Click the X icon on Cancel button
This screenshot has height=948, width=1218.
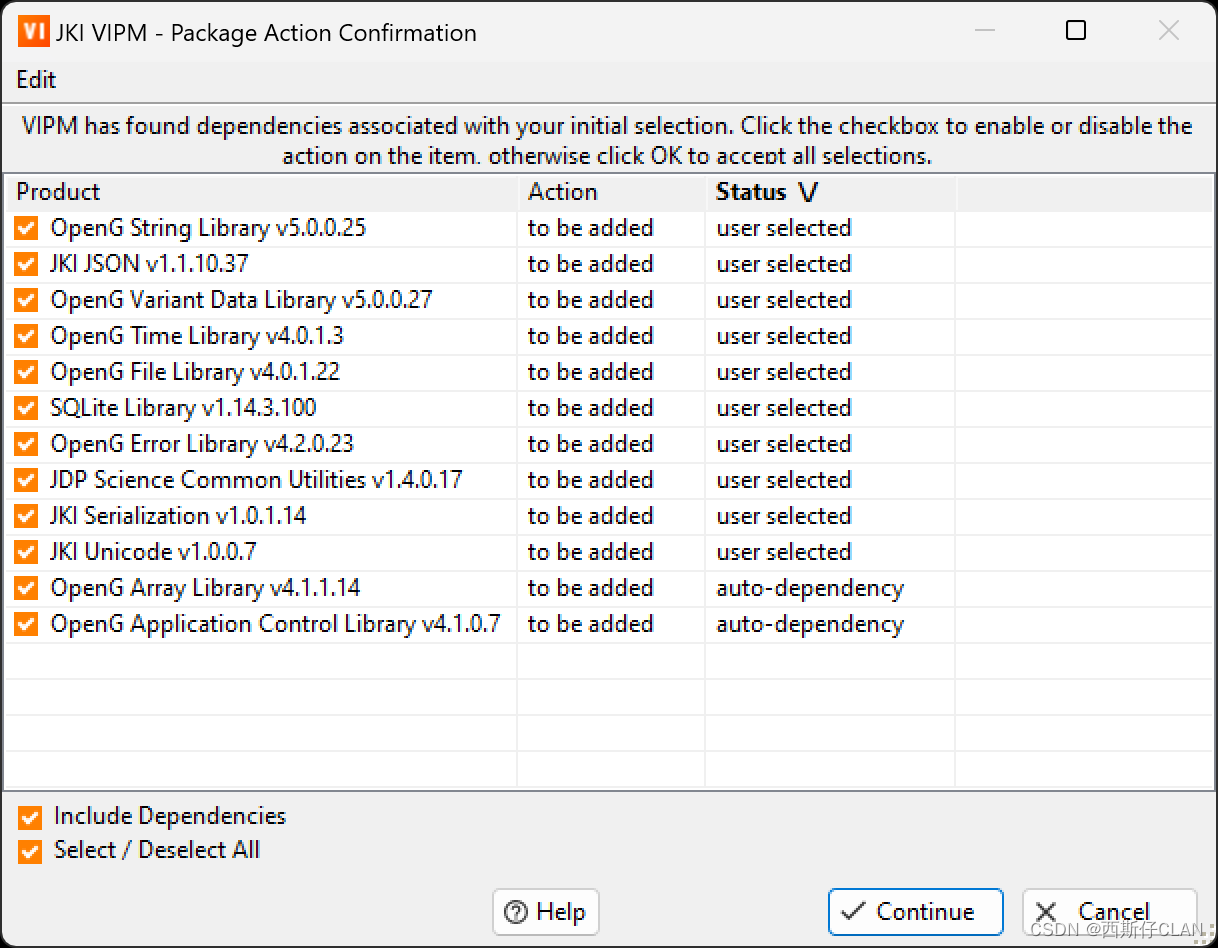click(x=1045, y=911)
